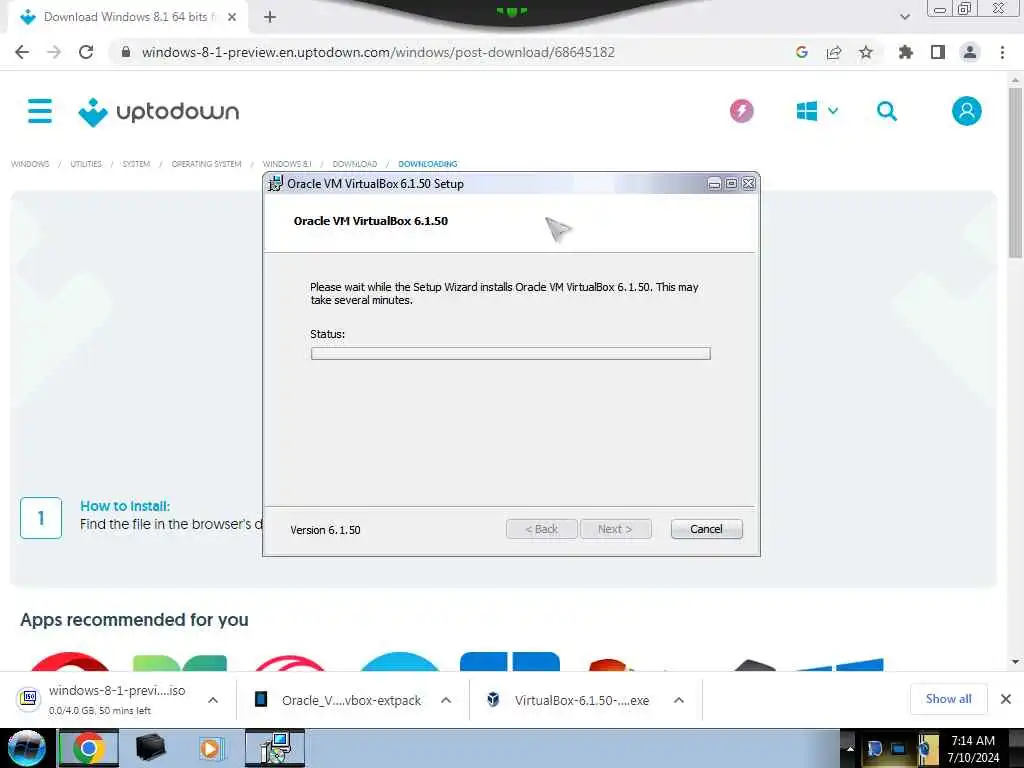Image resolution: width=1024 pixels, height=768 pixels.
Task: Open media player taskbar icon
Action: pyautogui.click(x=211, y=748)
